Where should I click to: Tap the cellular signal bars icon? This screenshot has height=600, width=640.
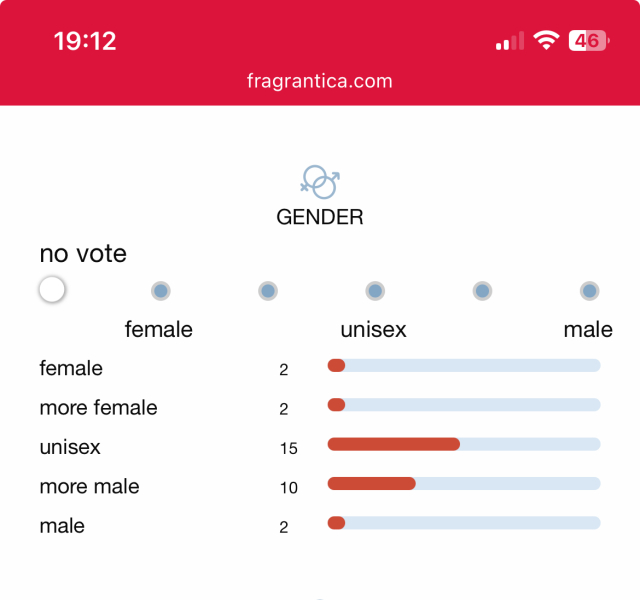[509, 42]
